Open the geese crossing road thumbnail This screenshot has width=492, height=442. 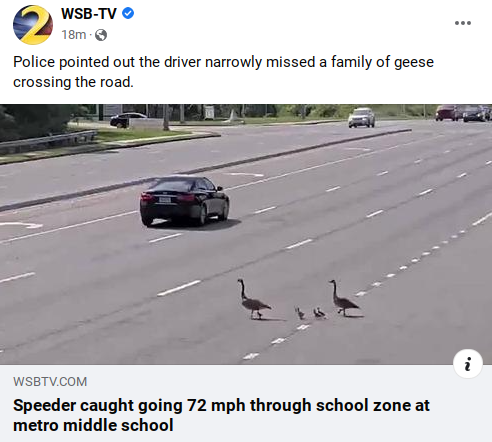coord(246,234)
